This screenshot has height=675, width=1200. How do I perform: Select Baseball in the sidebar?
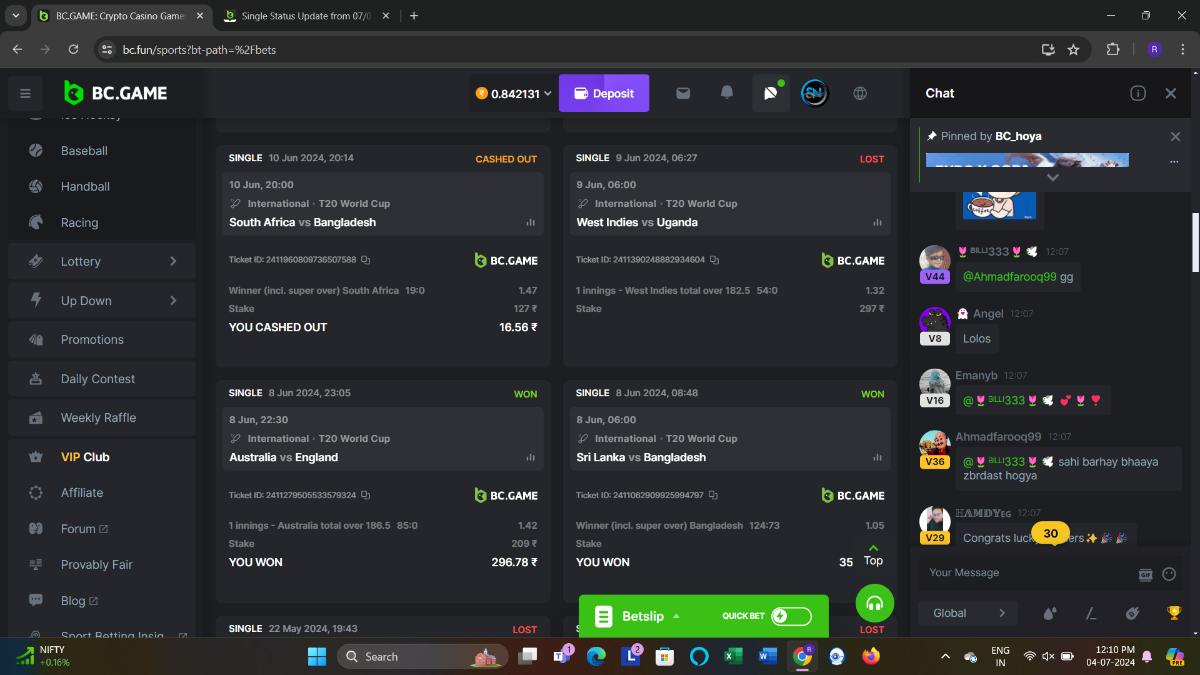tap(84, 151)
